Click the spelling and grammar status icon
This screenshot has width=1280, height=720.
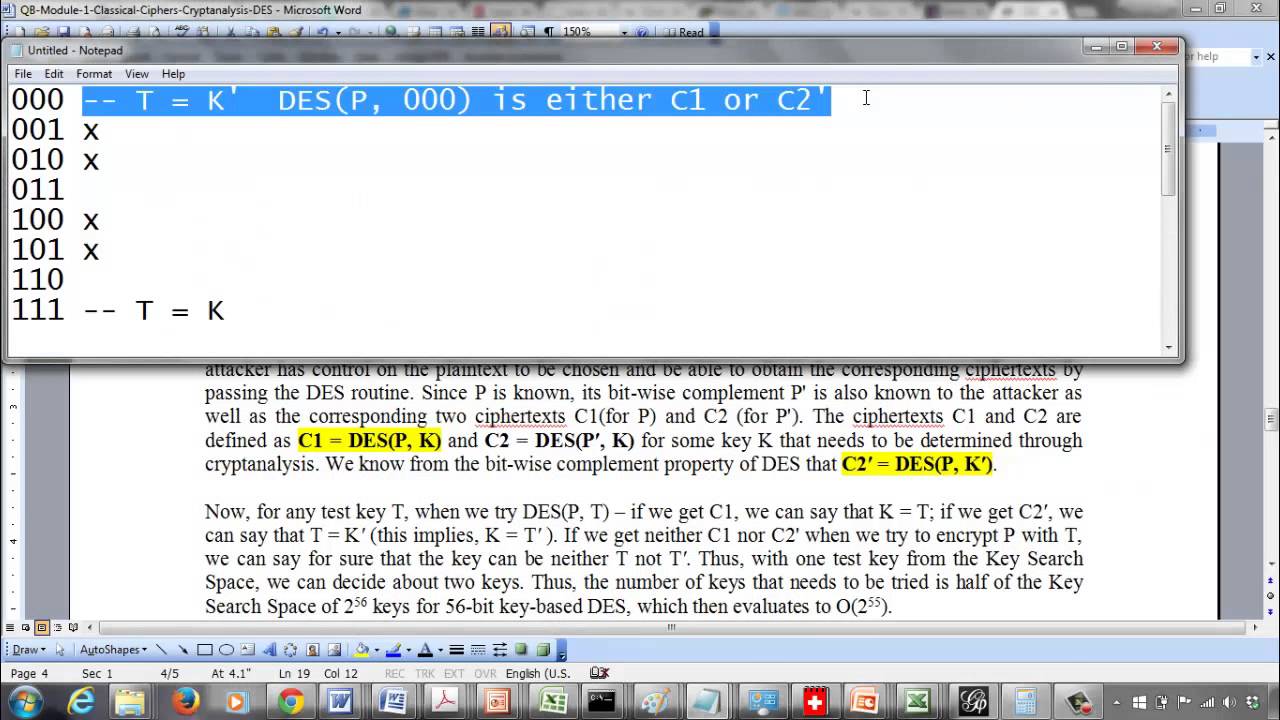[x=600, y=673]
